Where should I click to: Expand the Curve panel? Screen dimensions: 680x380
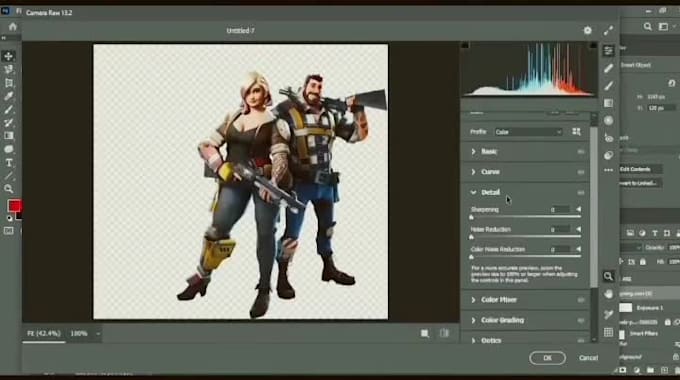[x=474, y=172]
